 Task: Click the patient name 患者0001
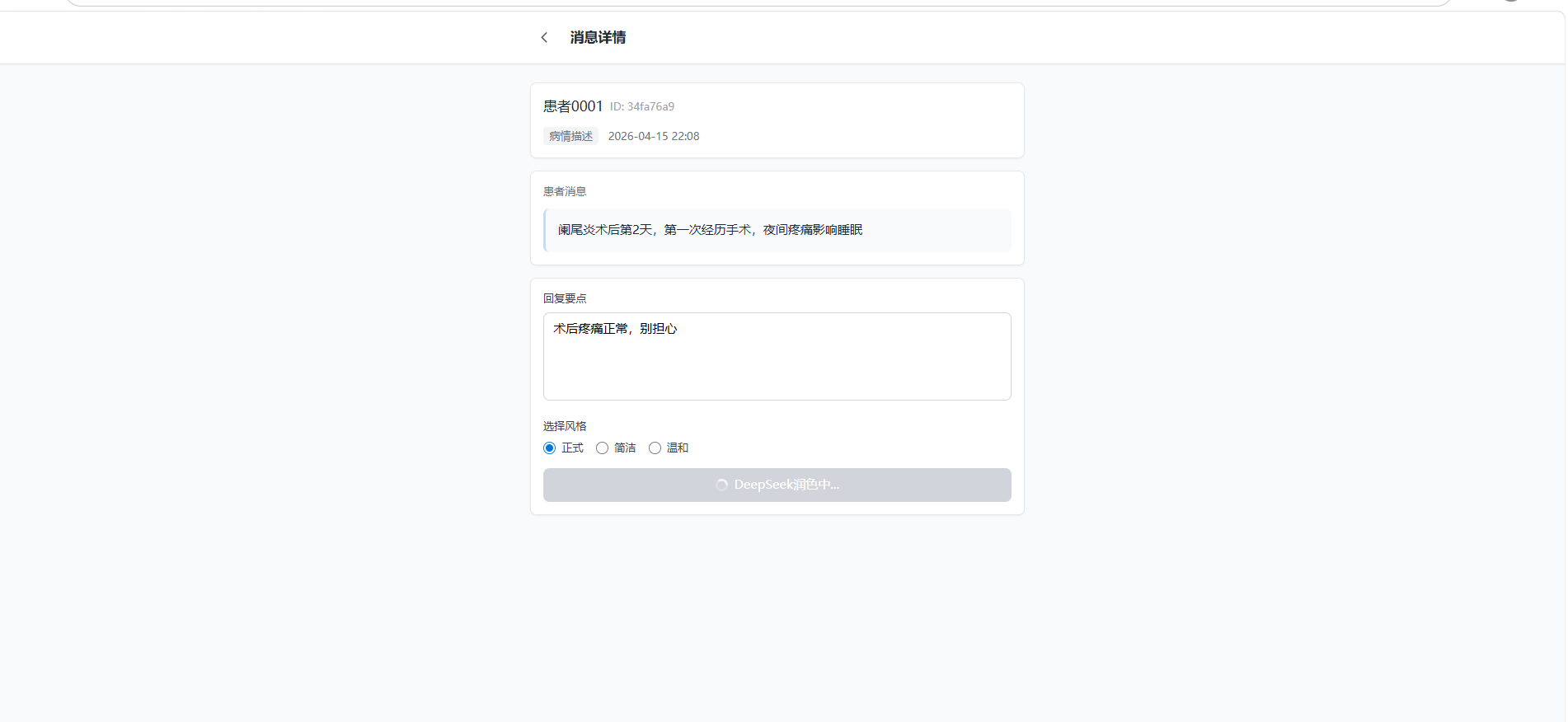coord(573,106)
